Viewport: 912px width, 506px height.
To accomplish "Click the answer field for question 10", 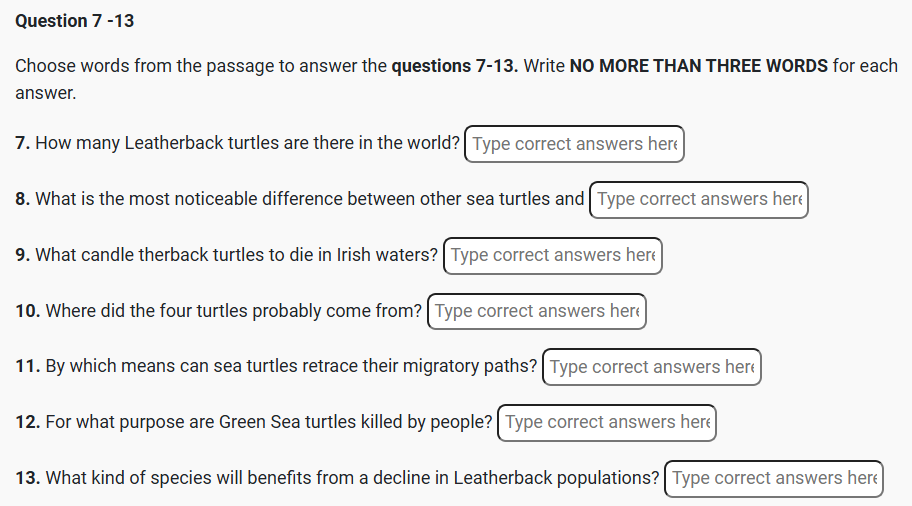I will point(537,311).
